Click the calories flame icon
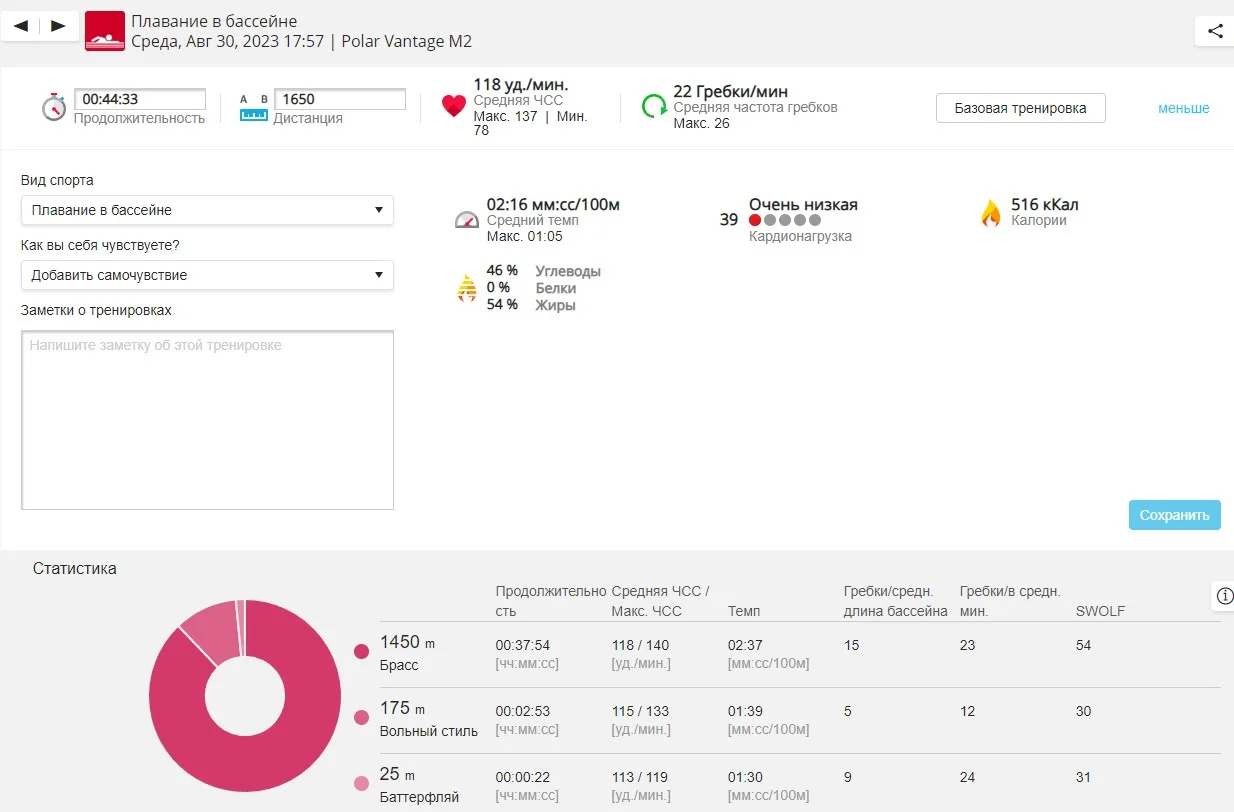 [x=990, y=213]
